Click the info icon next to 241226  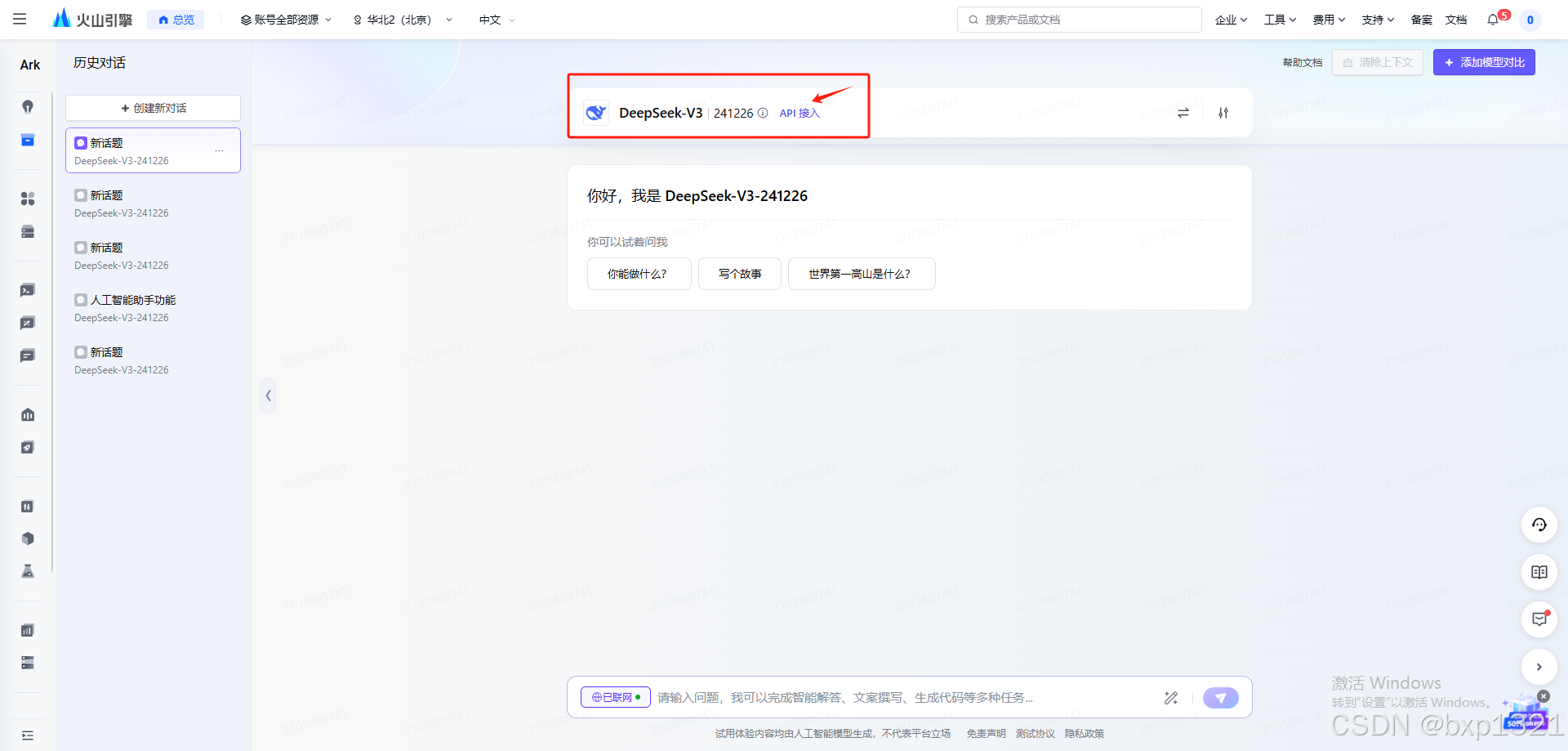coord(763,113)
